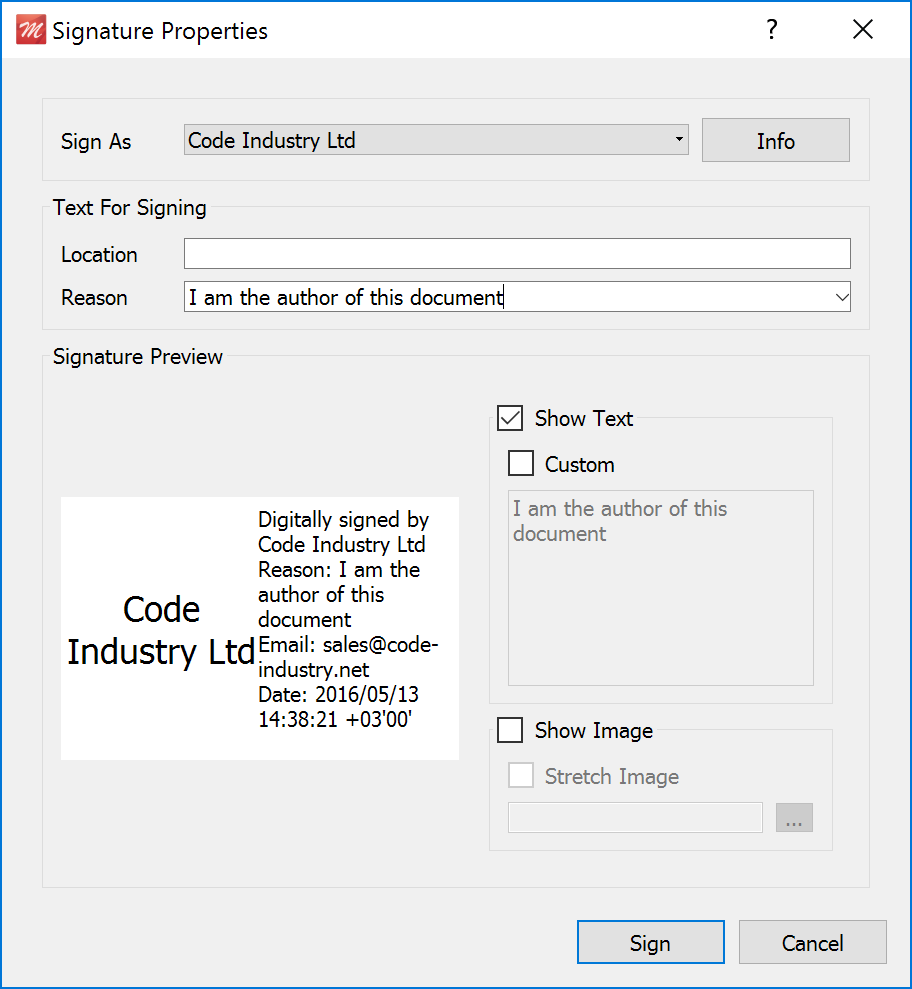Expand the Reason dropdown arrow
Viewport: 912px width, 989px height.
point(840,297)
